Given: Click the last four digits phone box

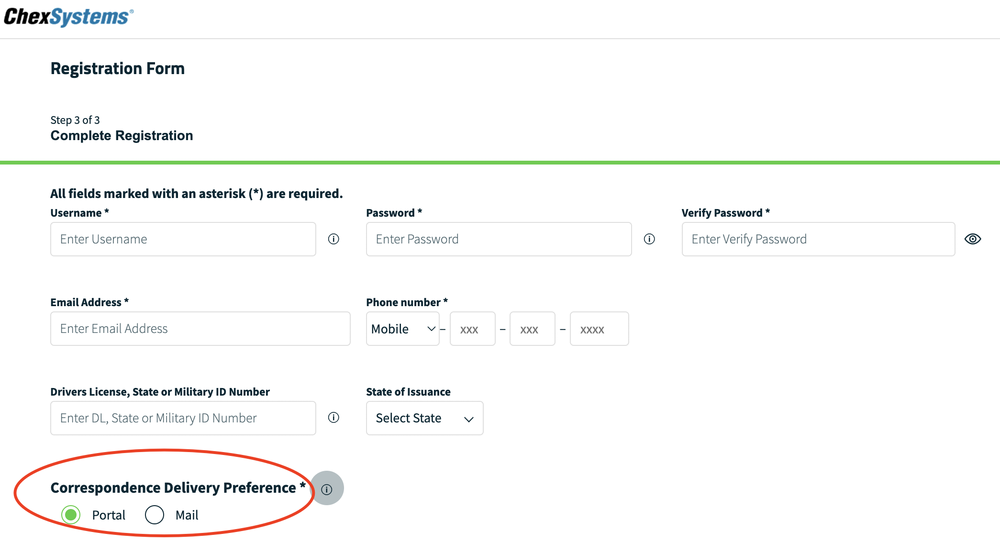Looking at the screenshot, I should 599,329.
